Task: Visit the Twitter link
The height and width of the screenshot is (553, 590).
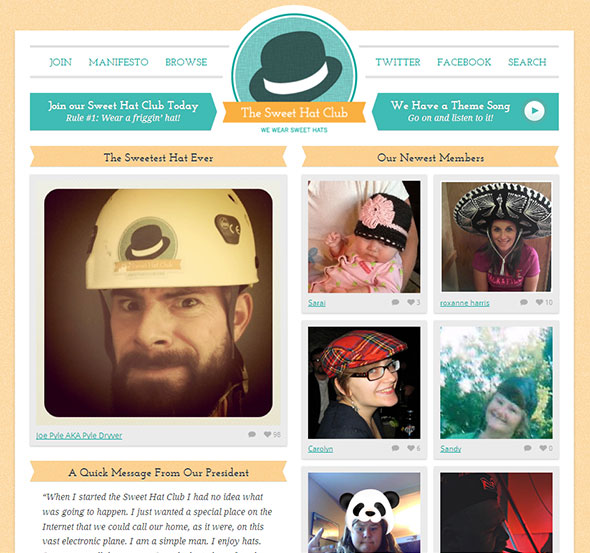Action: pyautogui.click(x=398, y=62)
